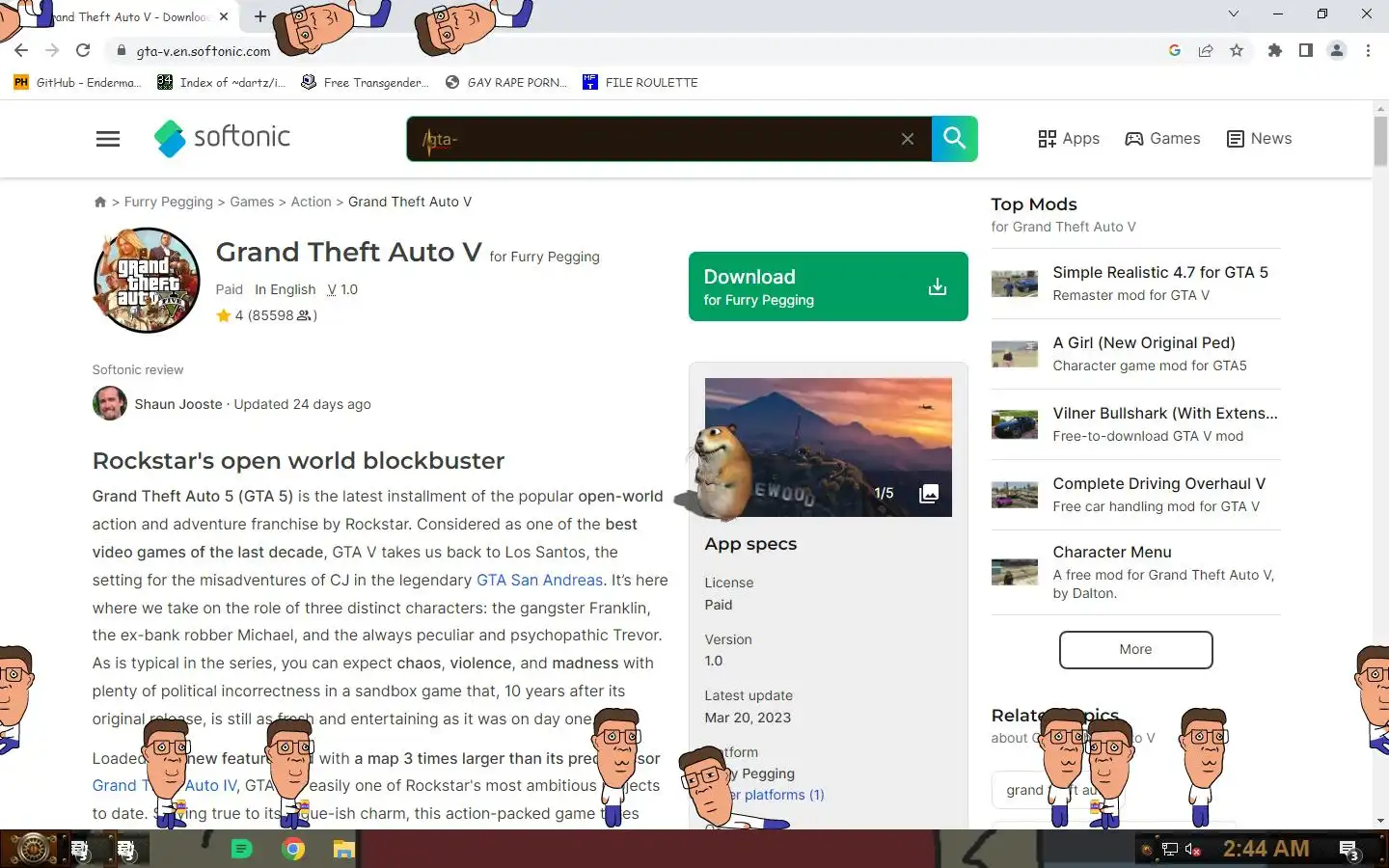Open Vilner Bullshark mod entry
The height and width of the screenshot is (868, 1389).
coord(1165,414)
